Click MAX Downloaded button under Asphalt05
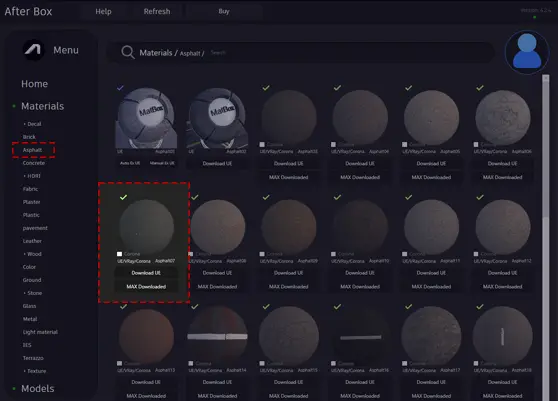The width and height of the screenshot is (558, 401). point(431,177)
